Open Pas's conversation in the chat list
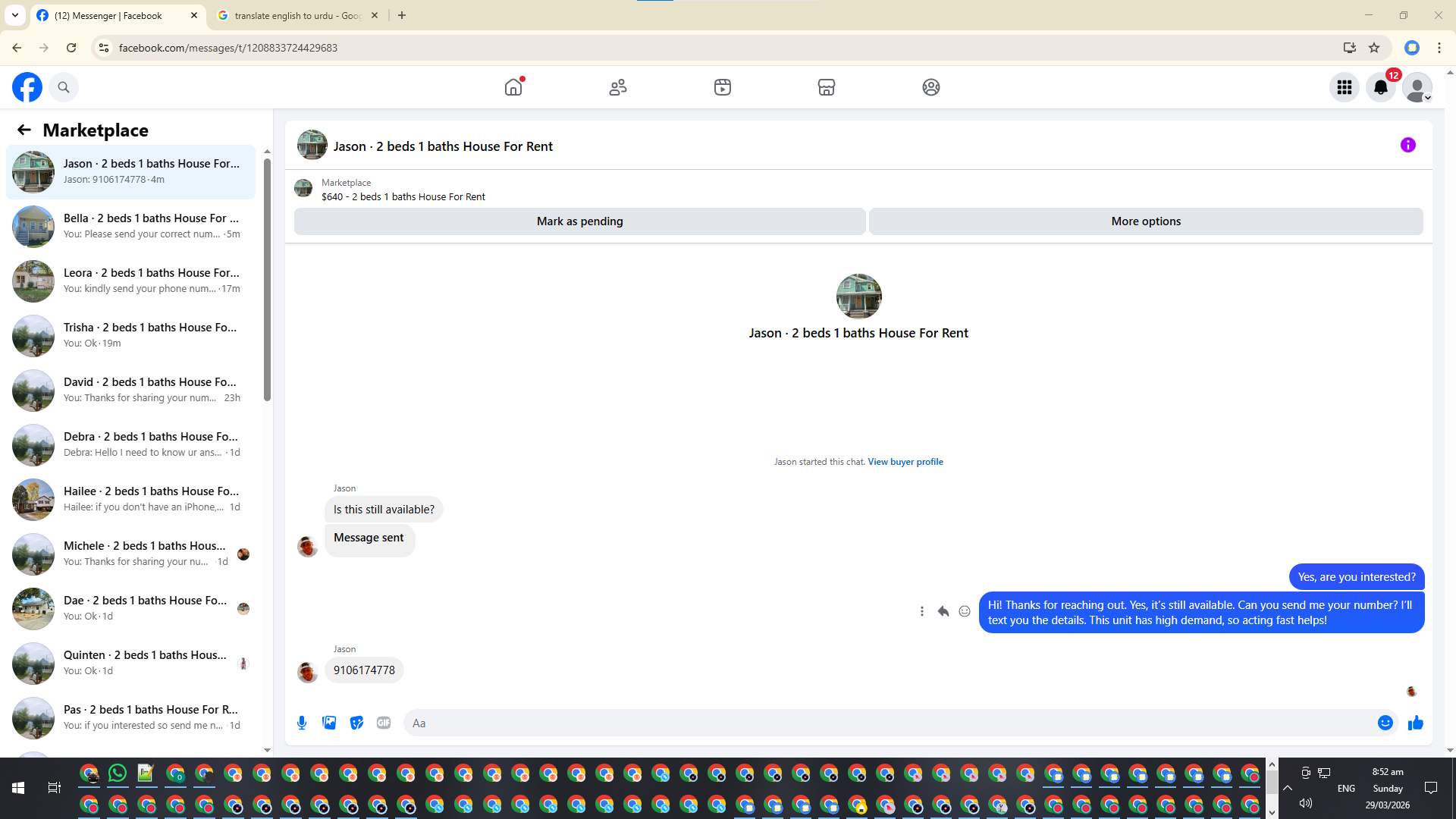 point(131,717)
